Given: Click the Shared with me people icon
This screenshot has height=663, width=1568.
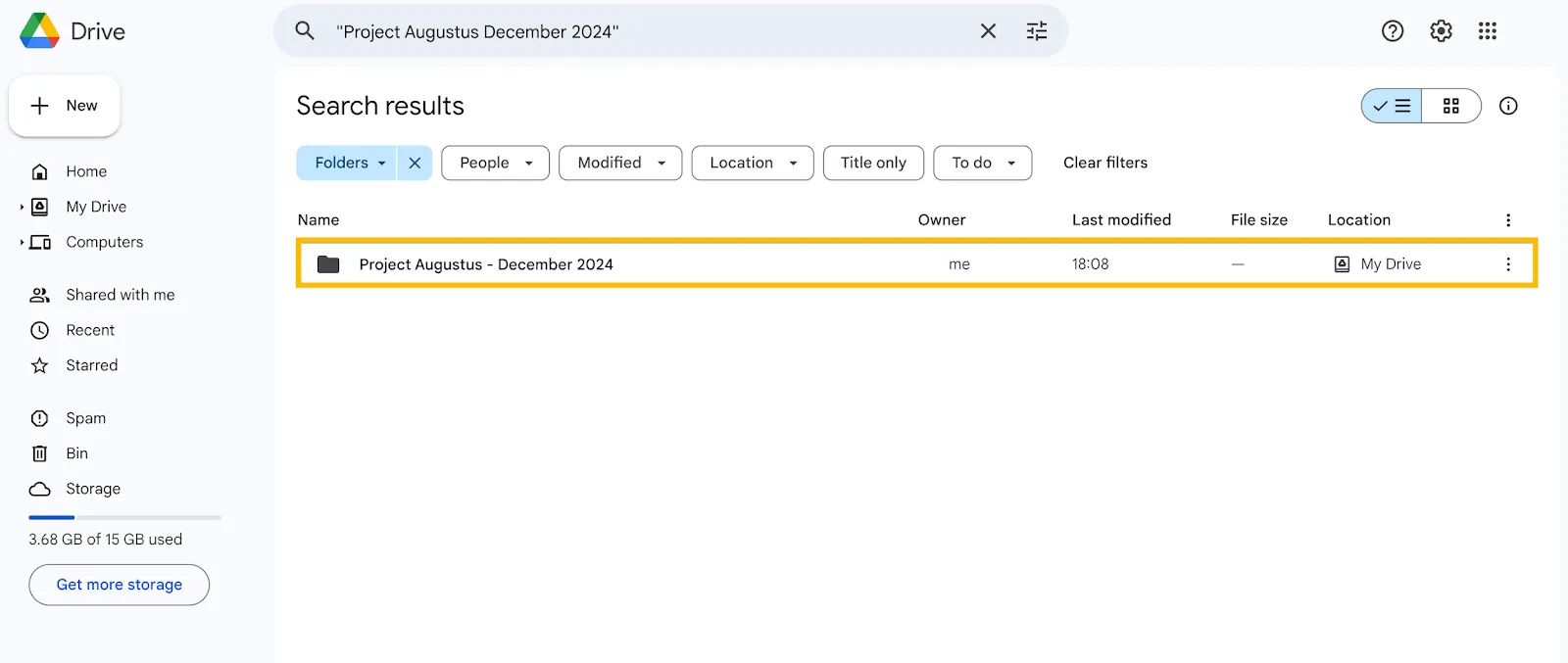Looking at the screenshot, I should click(40, 295).
